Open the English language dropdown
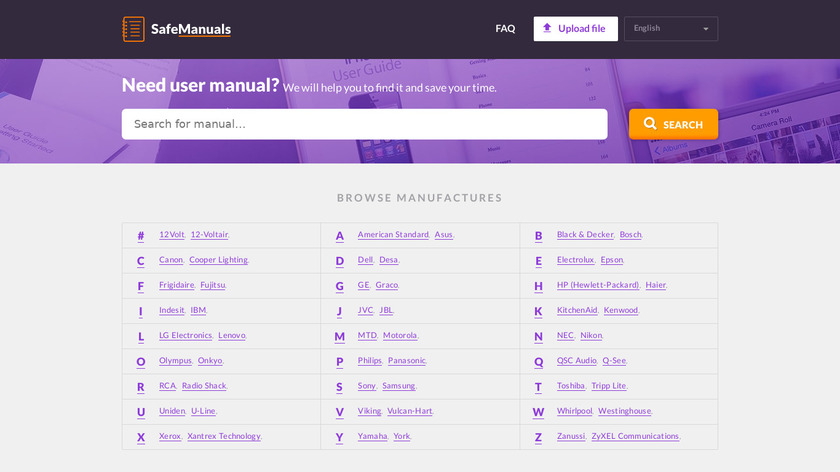This screenshot has width=840, height=472. (671, 28)
